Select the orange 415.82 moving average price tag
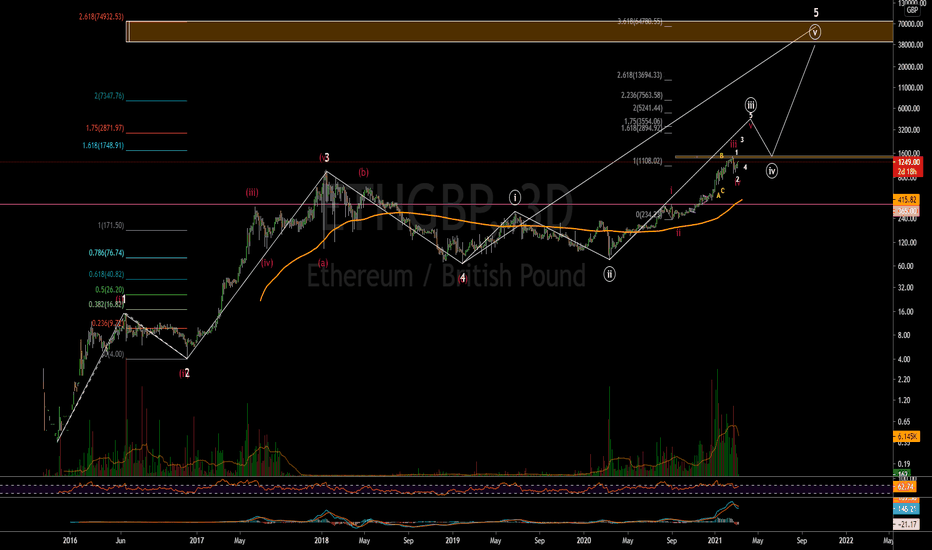Screen dimensions: 932x550 click(x=906, y=200)
